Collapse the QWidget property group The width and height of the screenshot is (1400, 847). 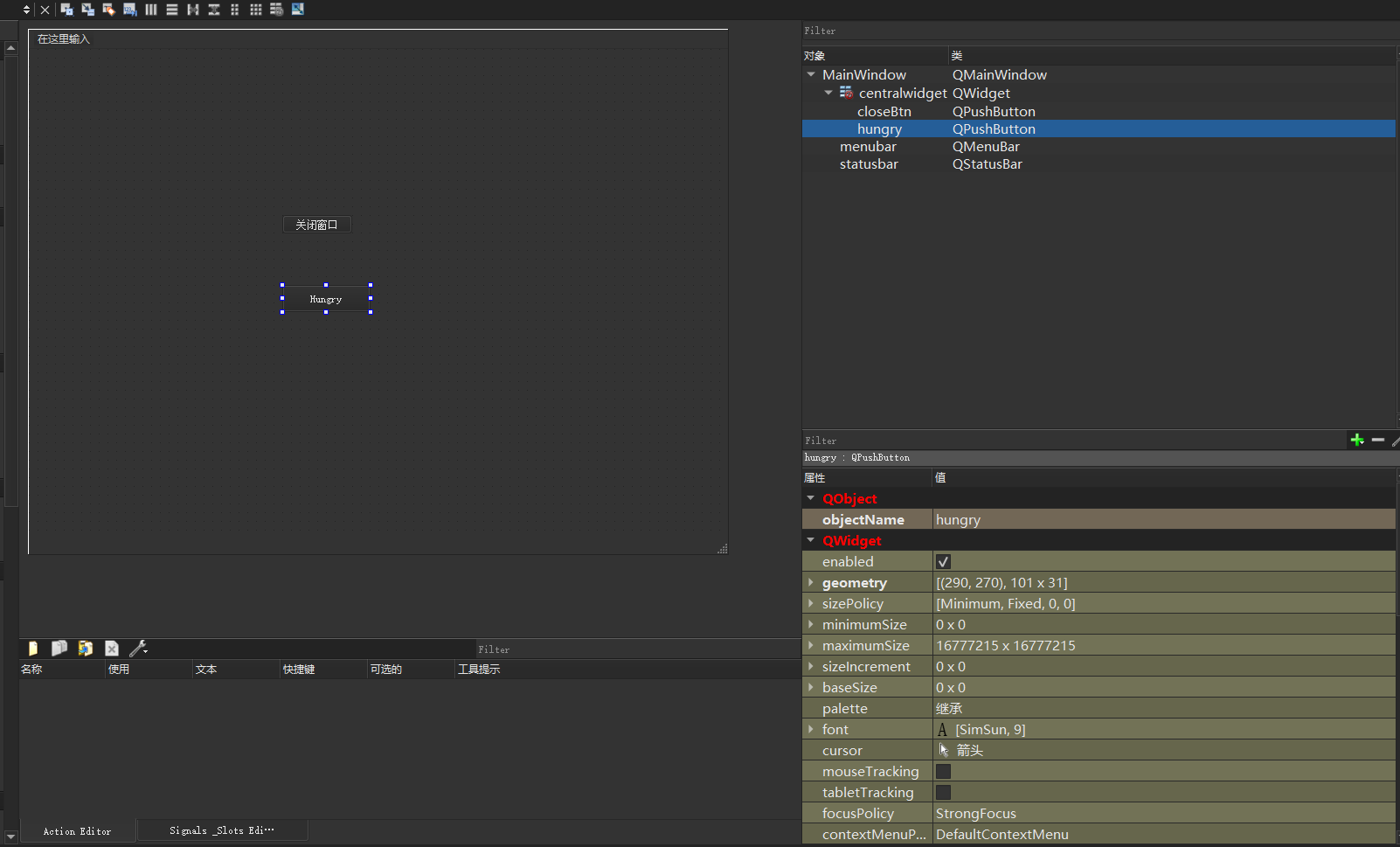pyautogui.click(x=810, y=540)
